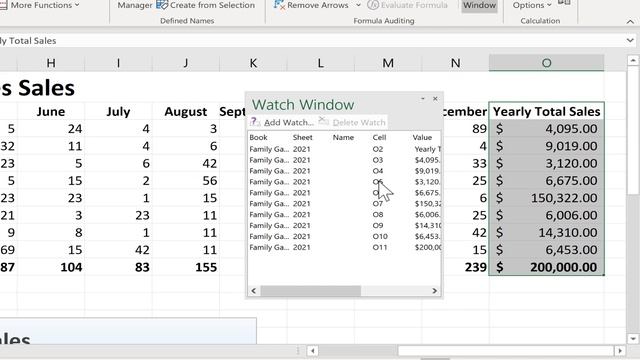Click the August header cell
Screen dimensions: 640x360
click(186, 111)
